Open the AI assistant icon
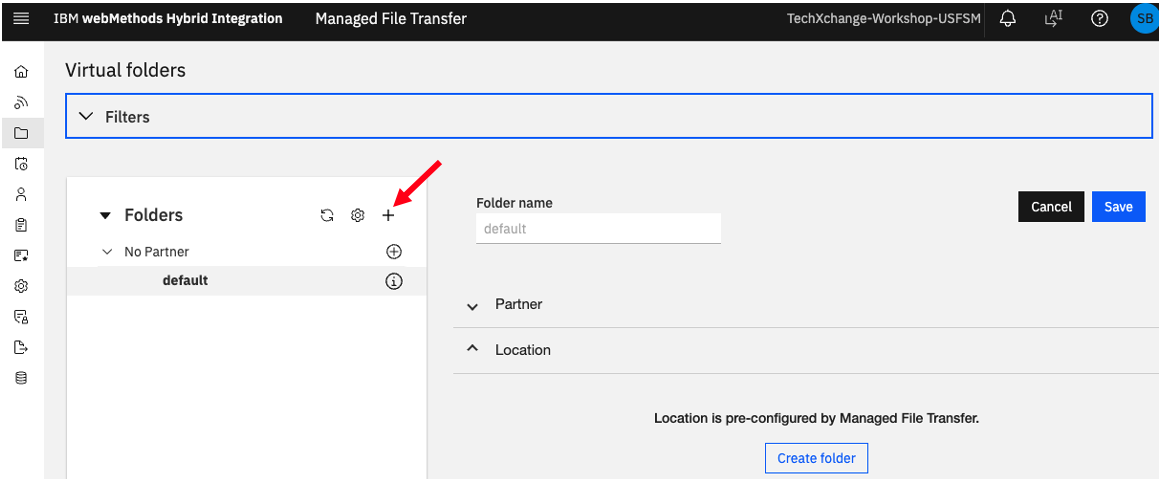The width and height of the screenshot is (1161, 479). [1054, 19]
